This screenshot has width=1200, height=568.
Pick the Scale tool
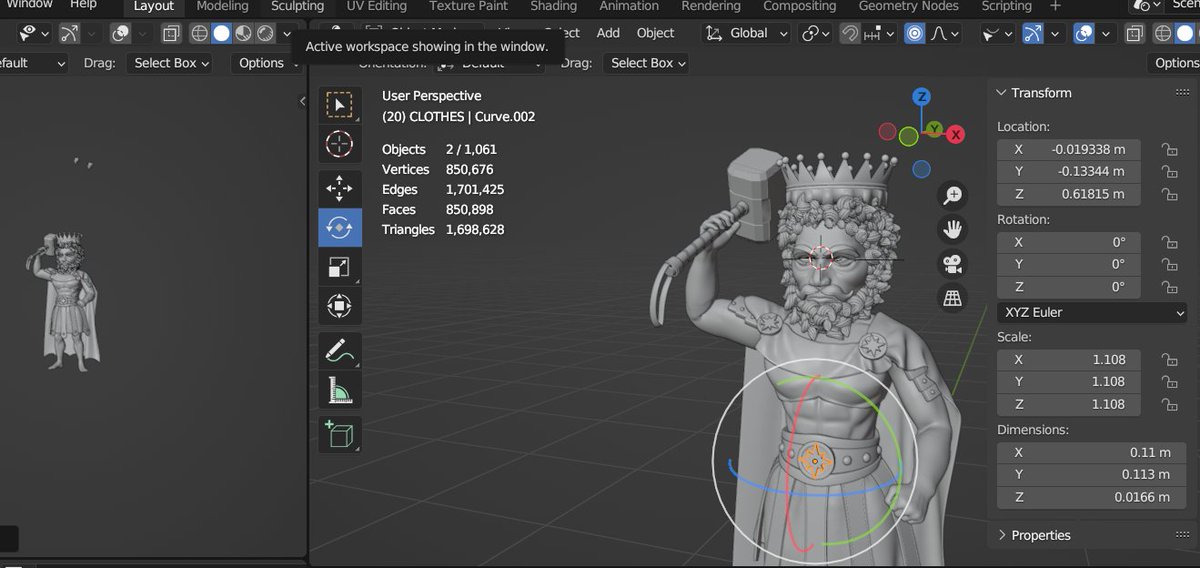tap(339, 266)
